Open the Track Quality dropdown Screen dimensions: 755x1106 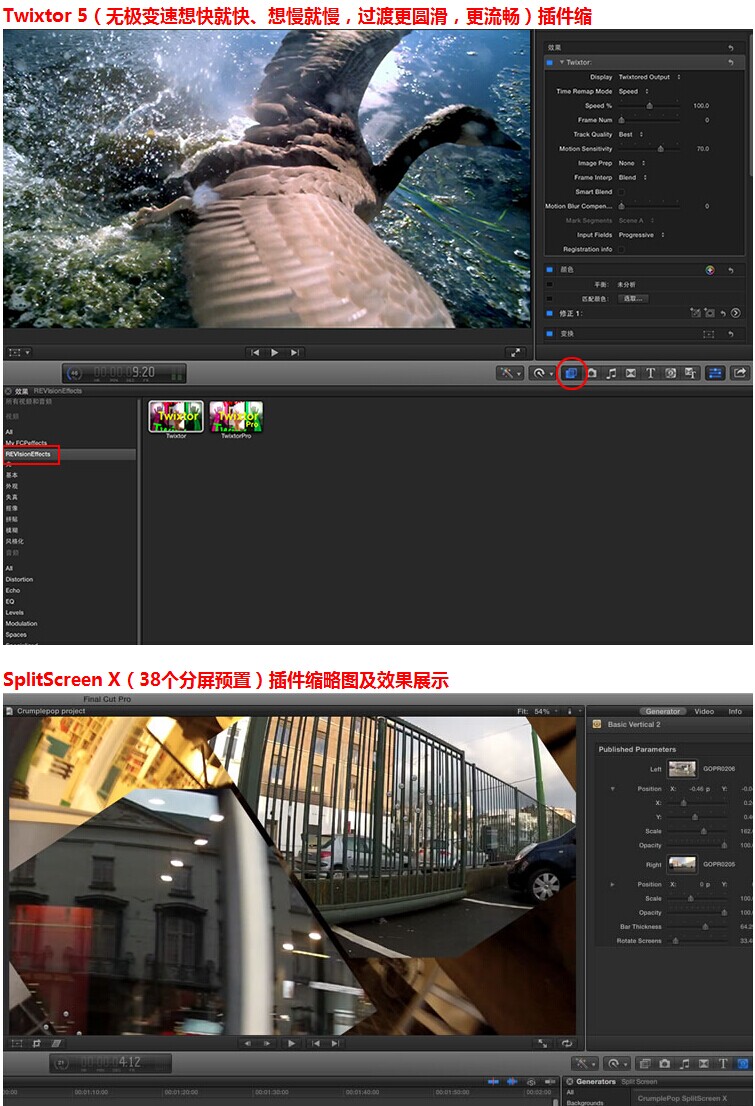click(630, 134)
